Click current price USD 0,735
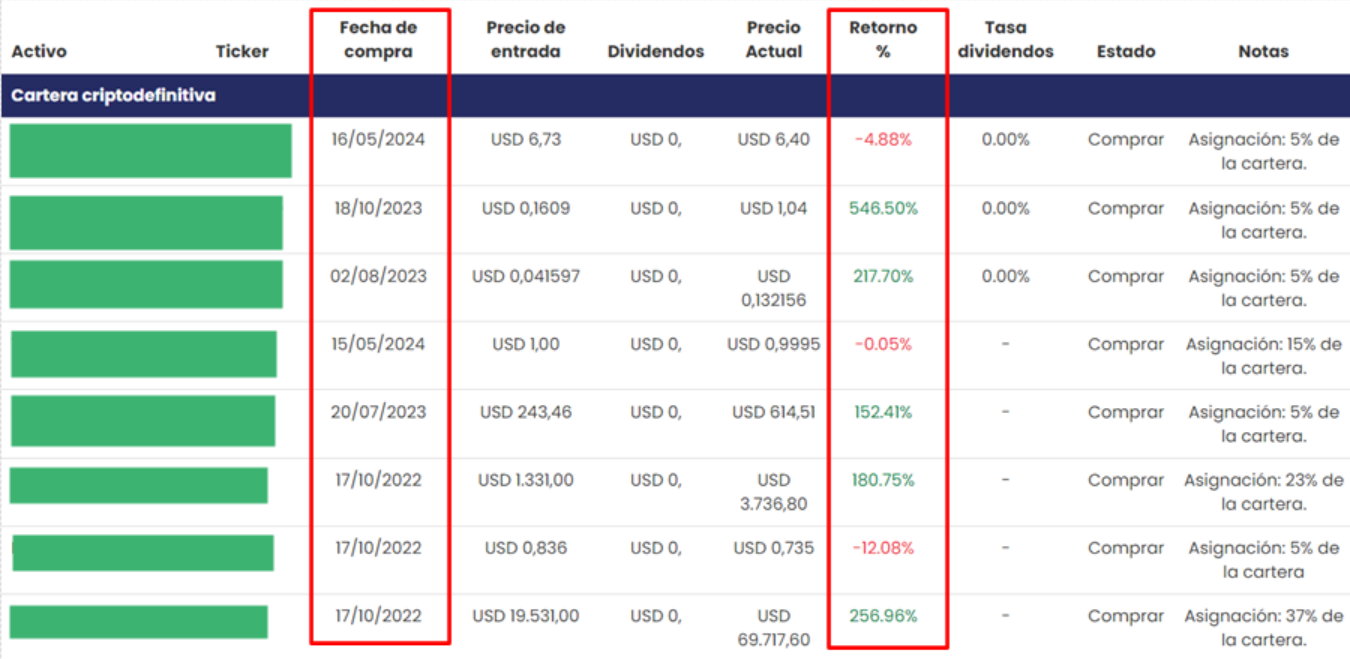Screen dimensions: 1350x659 (774, 548)
